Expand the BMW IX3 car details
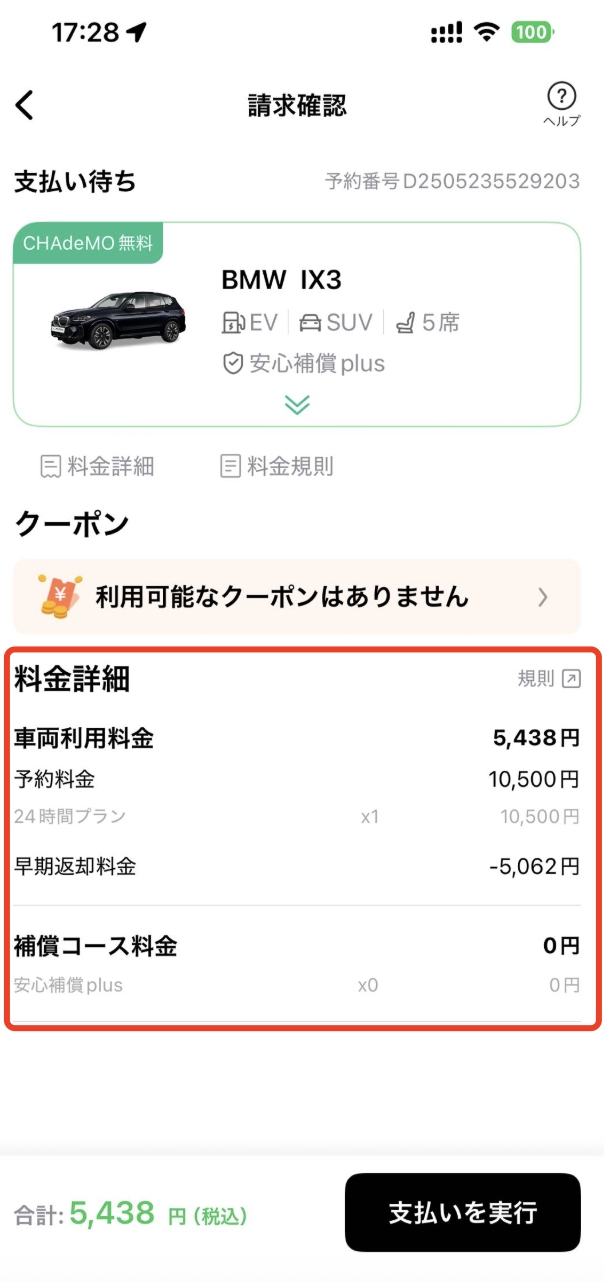Viewport: 604px width, 1282px height. click(x=297, y=404)
